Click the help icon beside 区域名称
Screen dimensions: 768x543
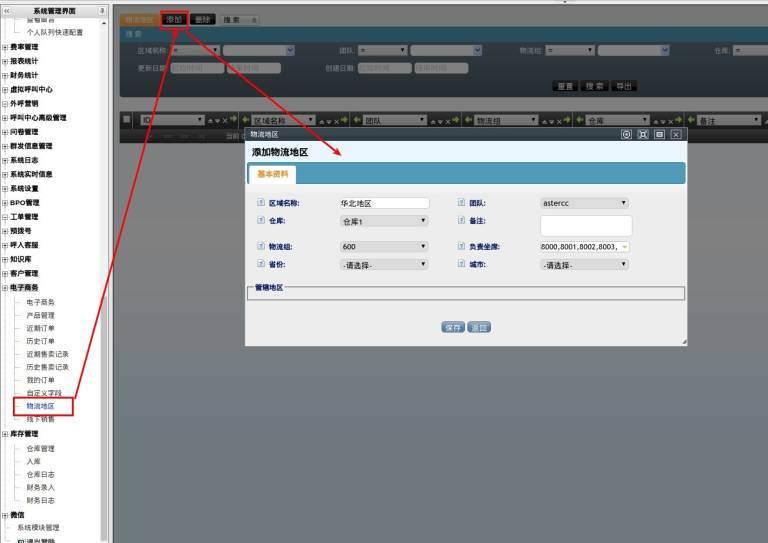(x=260, y=203)
